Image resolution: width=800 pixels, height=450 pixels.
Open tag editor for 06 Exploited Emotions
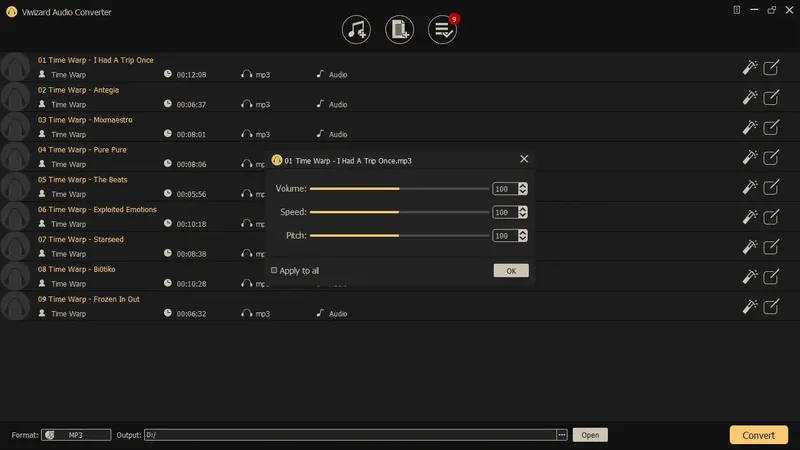tap(771, 216)
